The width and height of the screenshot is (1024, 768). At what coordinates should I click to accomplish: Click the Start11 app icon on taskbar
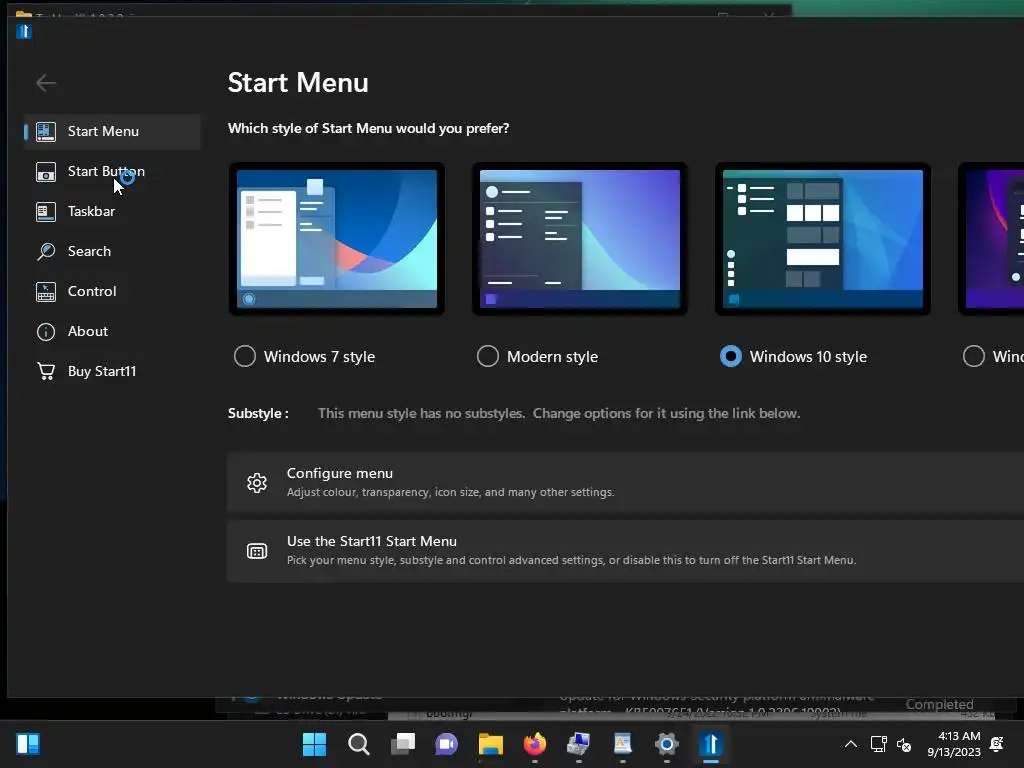tap(711, 744)
